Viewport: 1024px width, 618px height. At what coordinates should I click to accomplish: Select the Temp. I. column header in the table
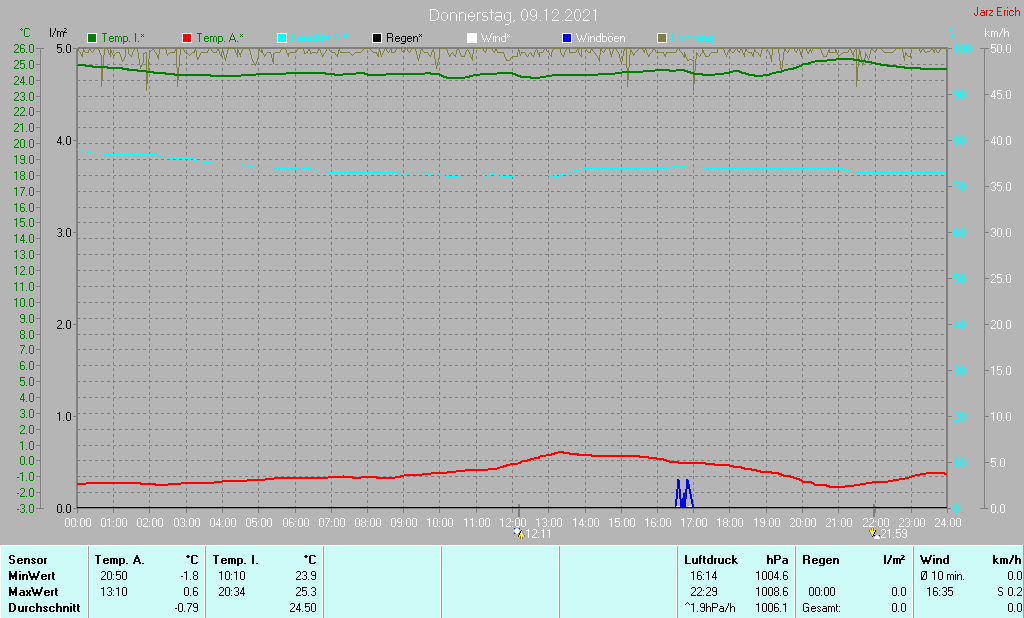(x=235, y=560)
